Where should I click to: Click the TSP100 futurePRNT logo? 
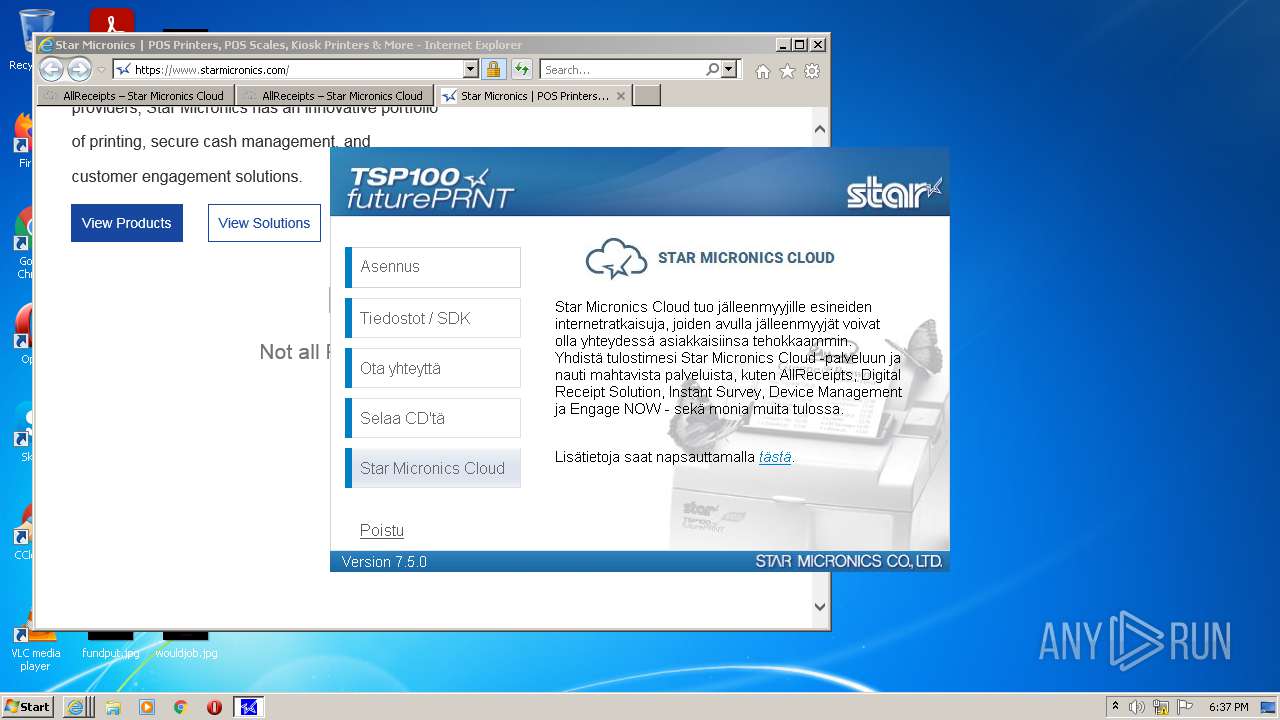coord(429,187)
